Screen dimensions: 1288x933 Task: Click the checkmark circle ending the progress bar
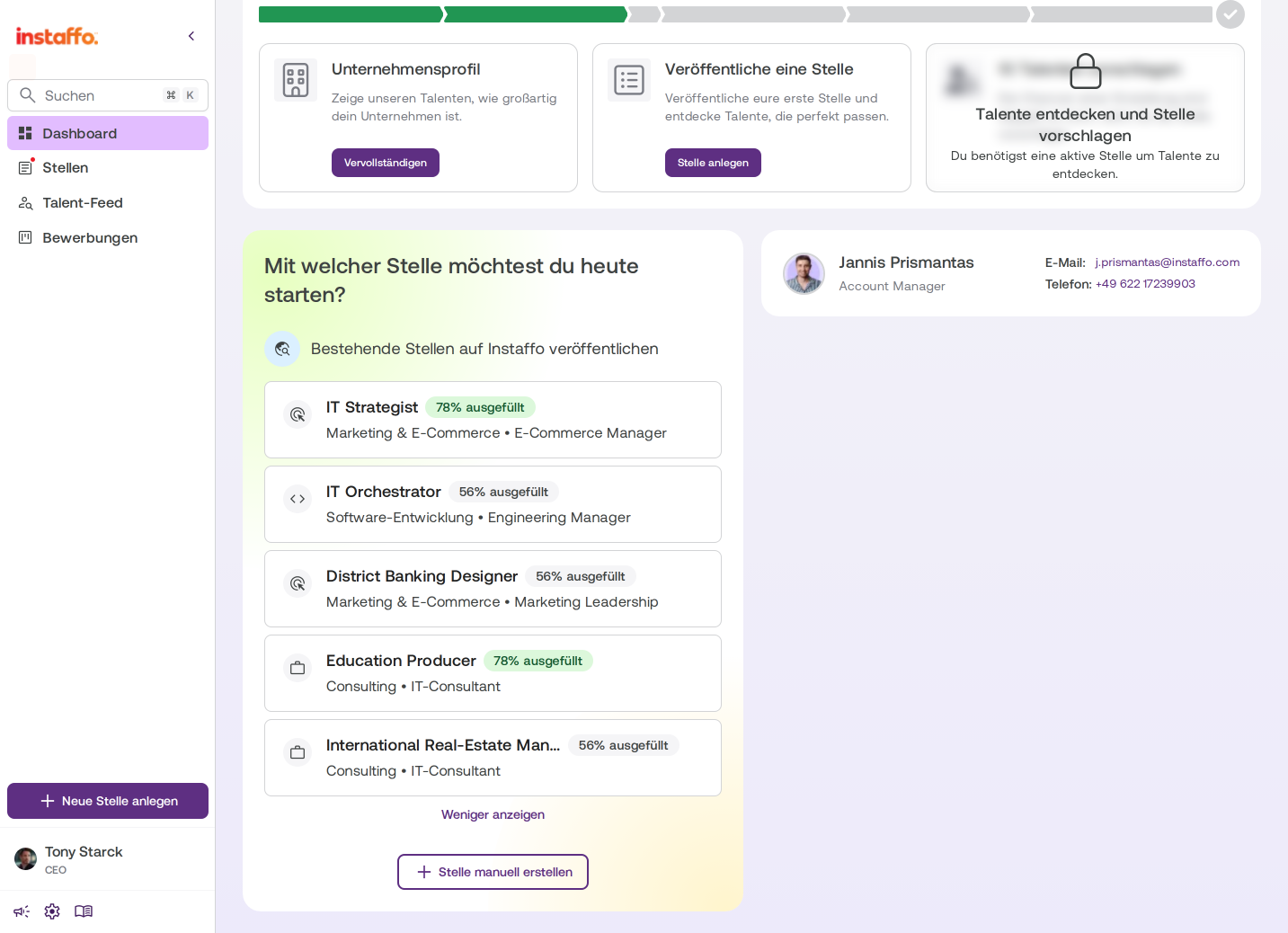click(1230, 14)
